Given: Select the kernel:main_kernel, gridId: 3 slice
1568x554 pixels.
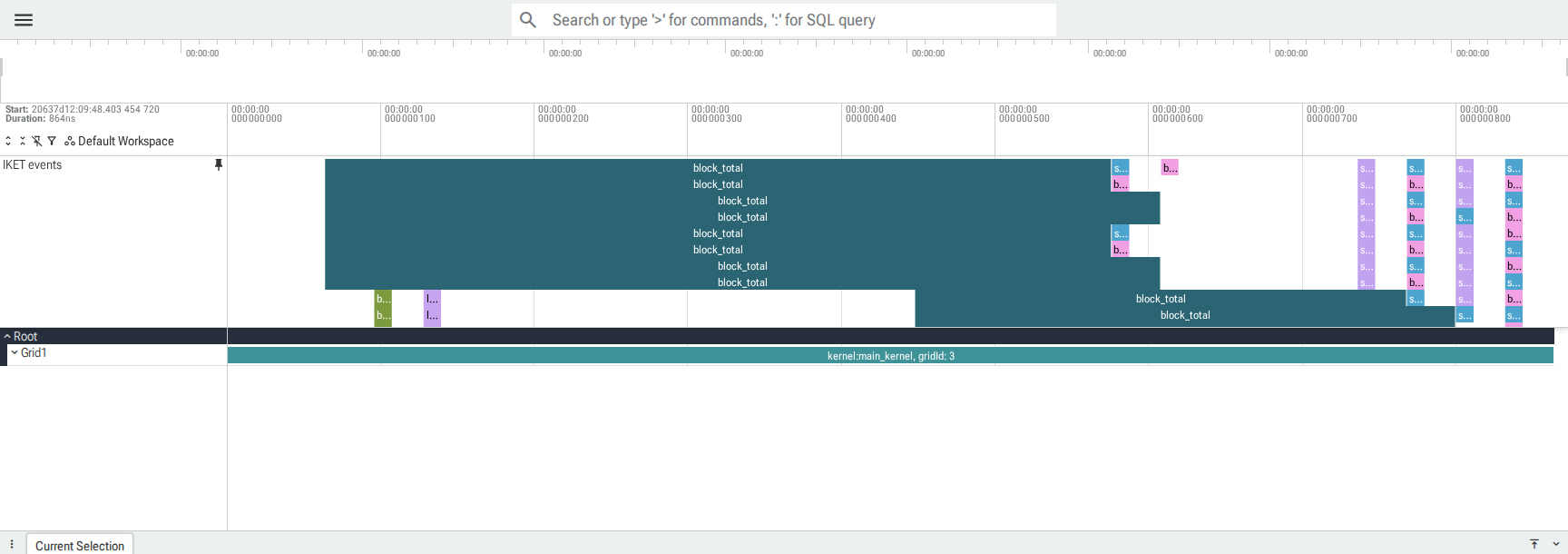Looking at the screenshot, I should pos(890,355).
